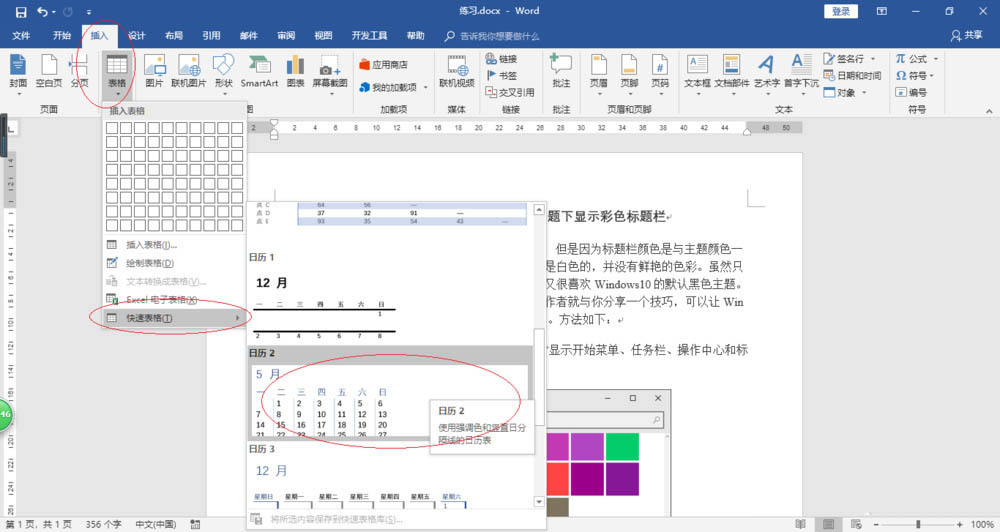Choose 插入表格(I) from the table menu
The height and width of the screenshot is (532, 1000).
(x=151, y=245)
